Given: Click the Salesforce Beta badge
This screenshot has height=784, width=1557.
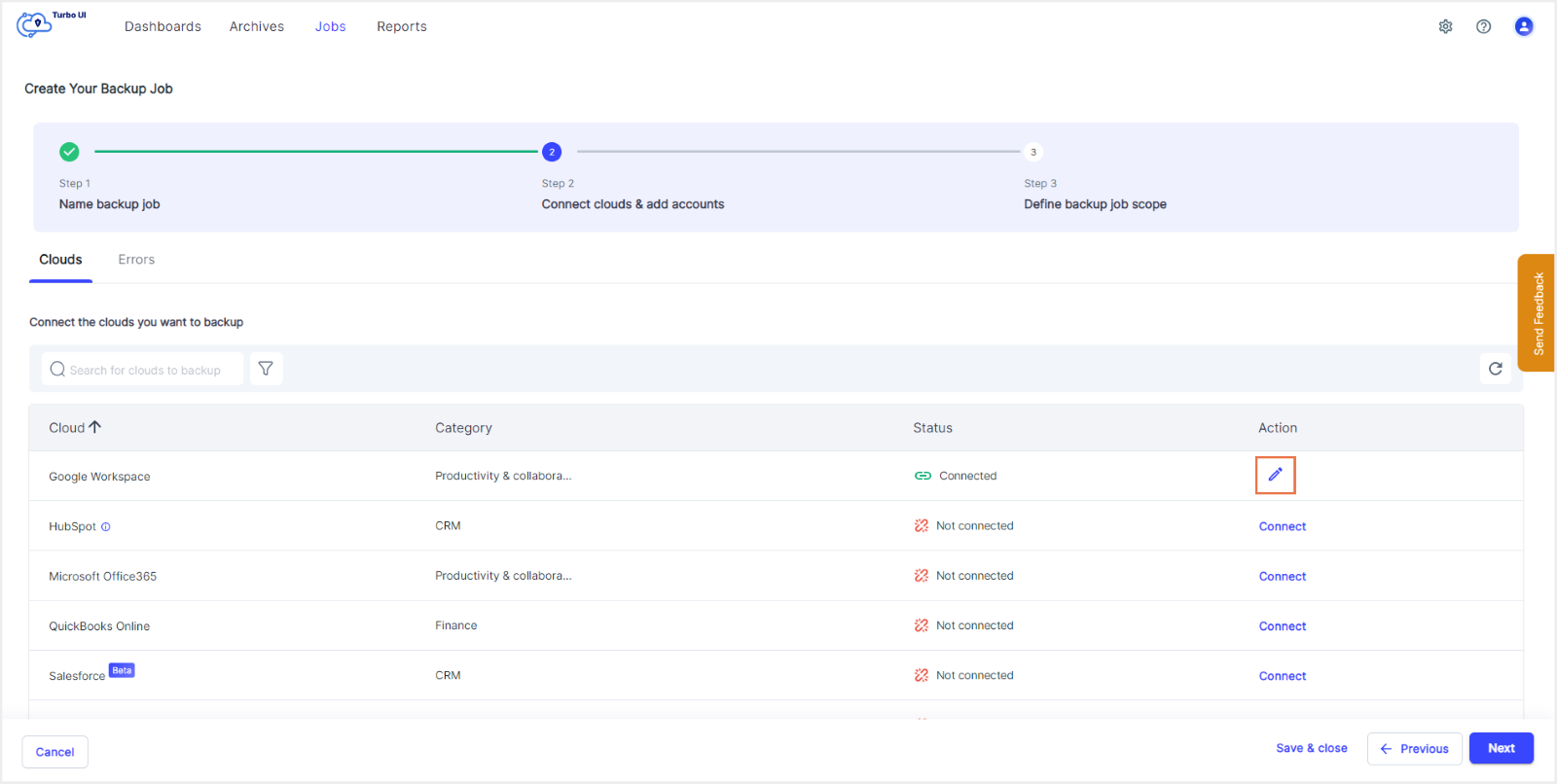Looking at the screenshot, I should click(x=122, y=670).
